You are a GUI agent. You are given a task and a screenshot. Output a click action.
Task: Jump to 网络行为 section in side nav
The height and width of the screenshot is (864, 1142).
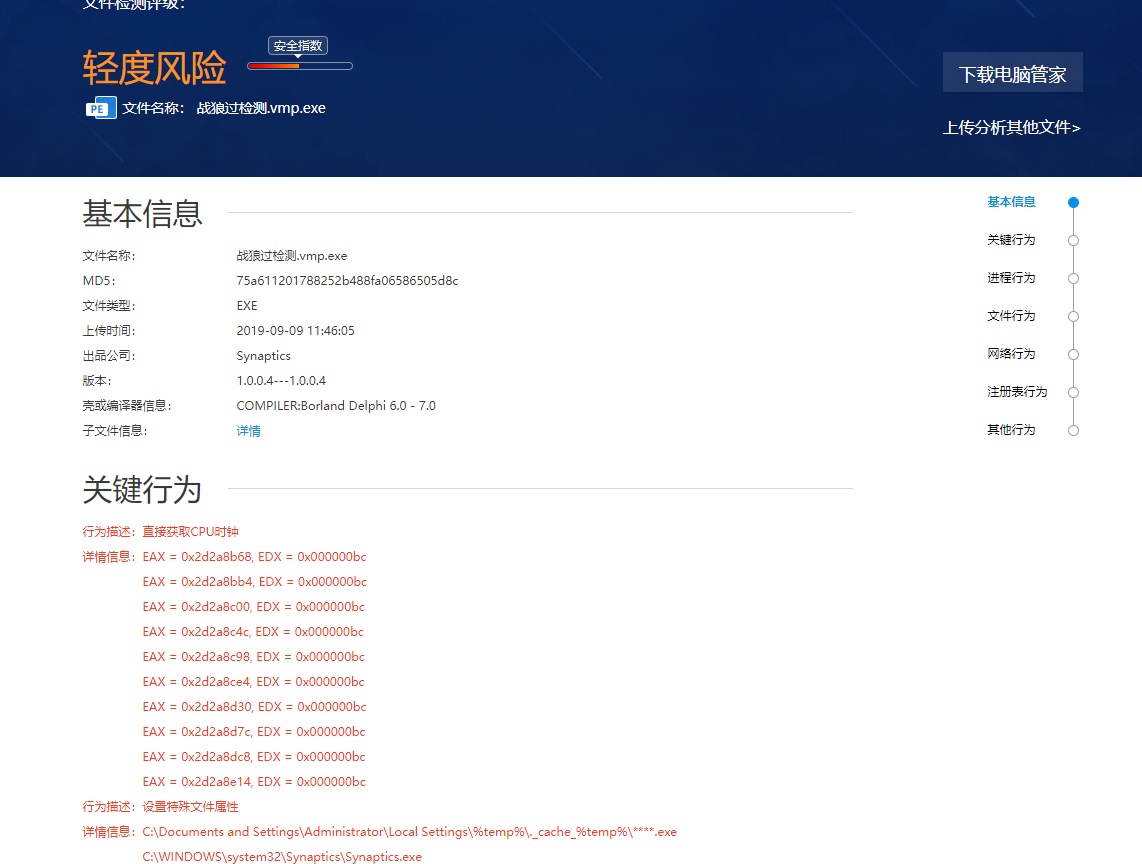coord(1011,353)
